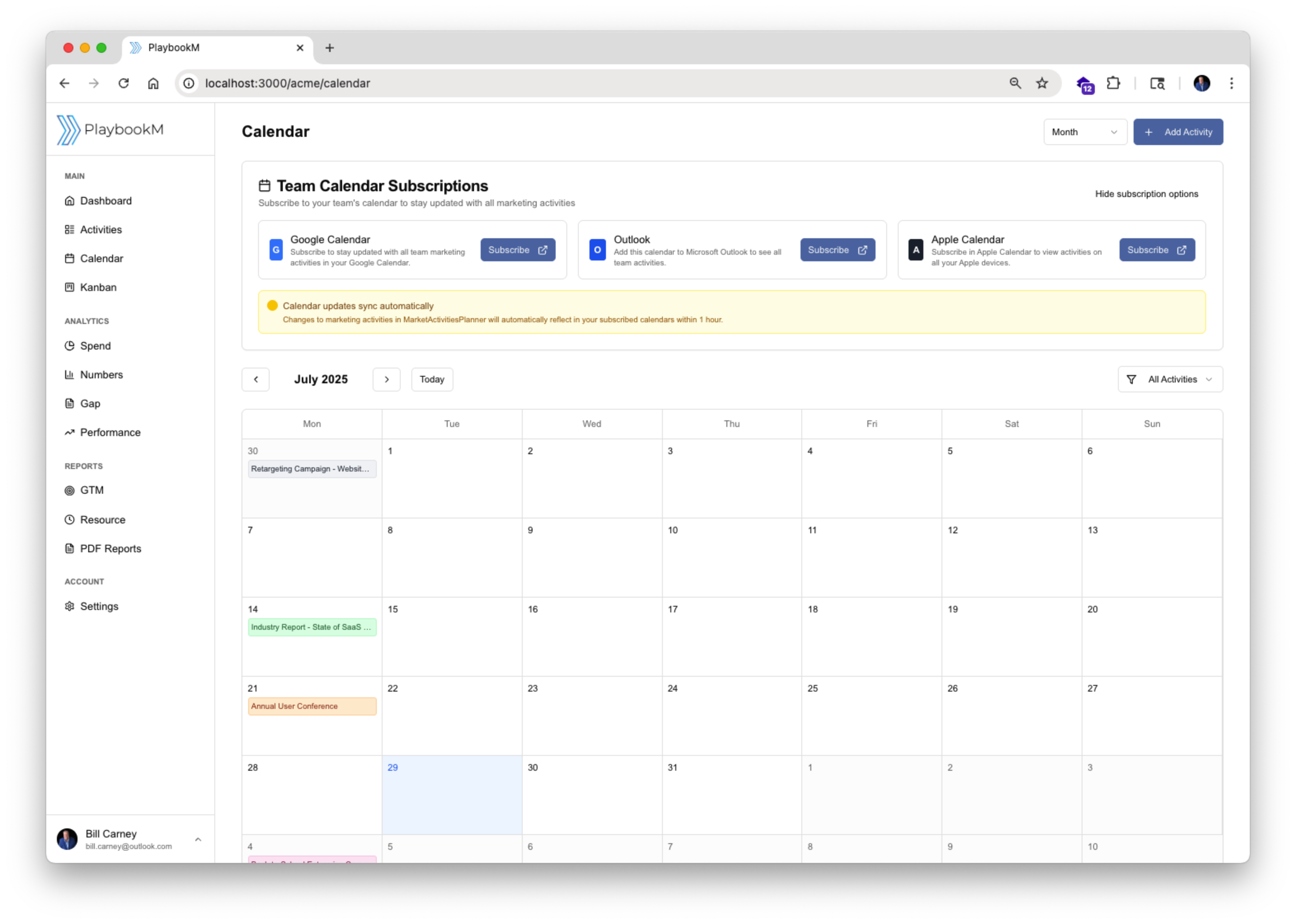Expand the All Activities filter dropdown
The height and width of the screenshot is (924, 1296).
(1170, 379)
